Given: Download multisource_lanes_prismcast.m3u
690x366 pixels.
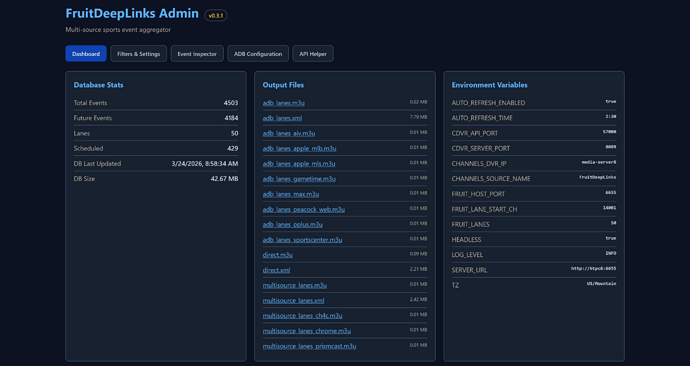Looking at the screenshot, I should point(309,346).
